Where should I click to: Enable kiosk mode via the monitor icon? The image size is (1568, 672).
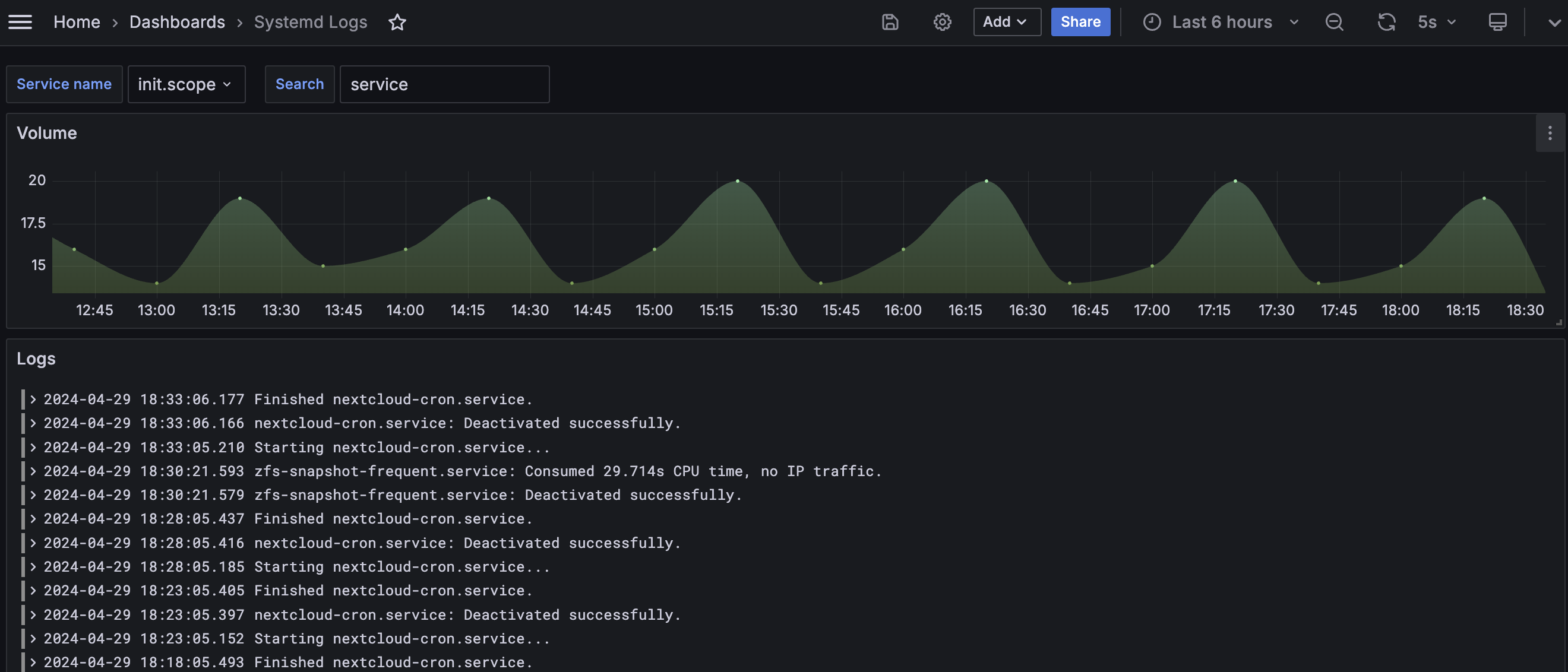click(1497, 22)
